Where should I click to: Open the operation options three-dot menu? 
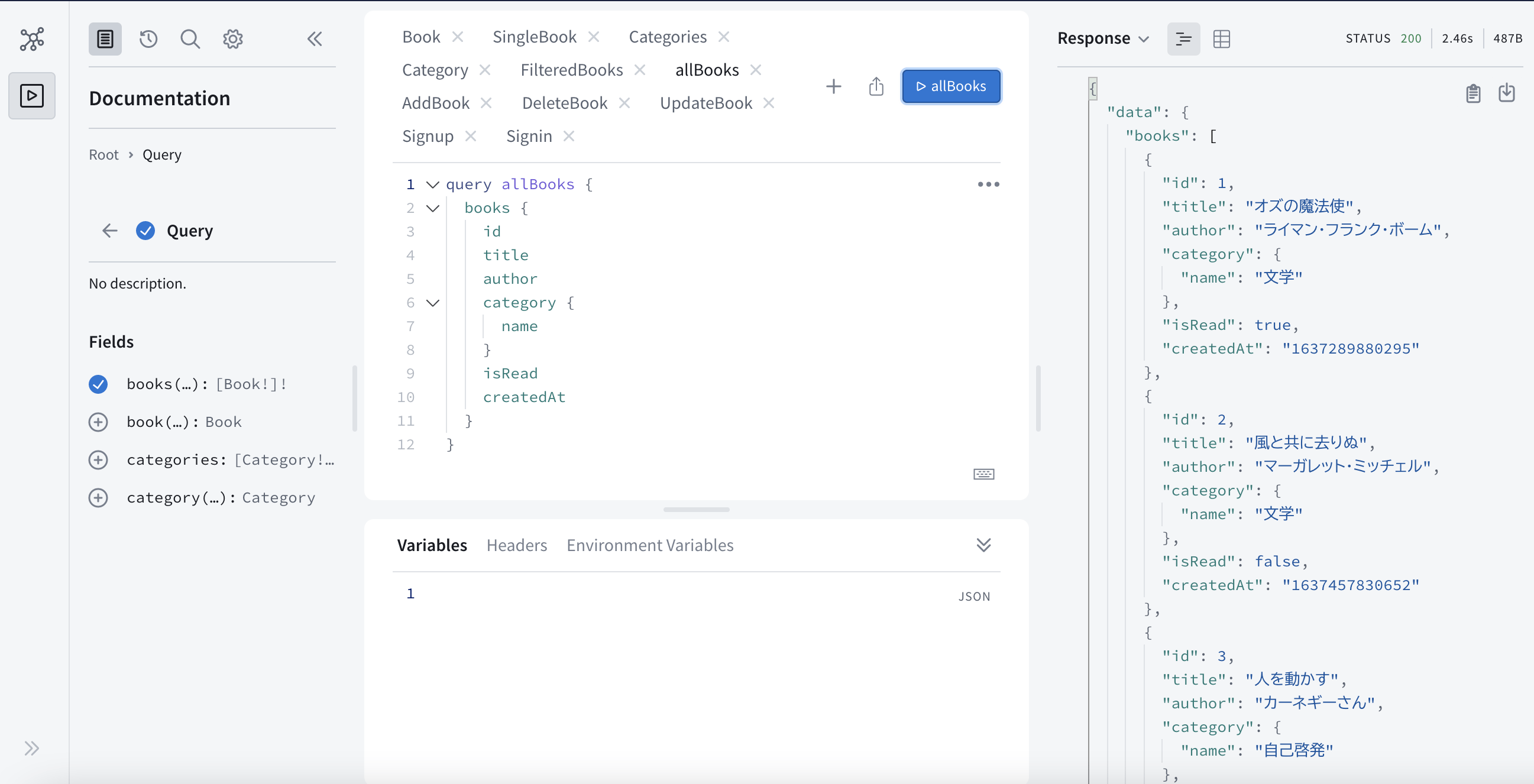[x=989, y=184]
